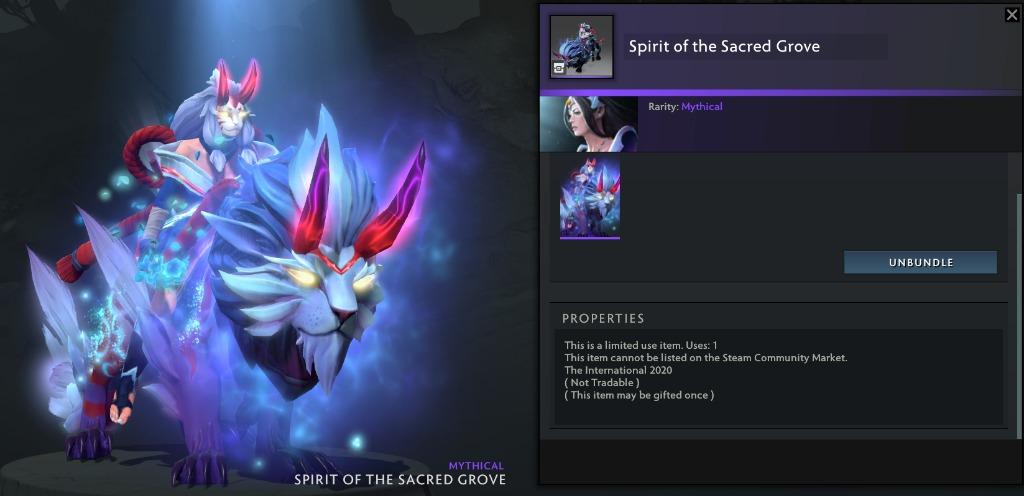
Task: Click the SPIRIT OF THE SACRED GROVE caption
Action: point(400,480)
